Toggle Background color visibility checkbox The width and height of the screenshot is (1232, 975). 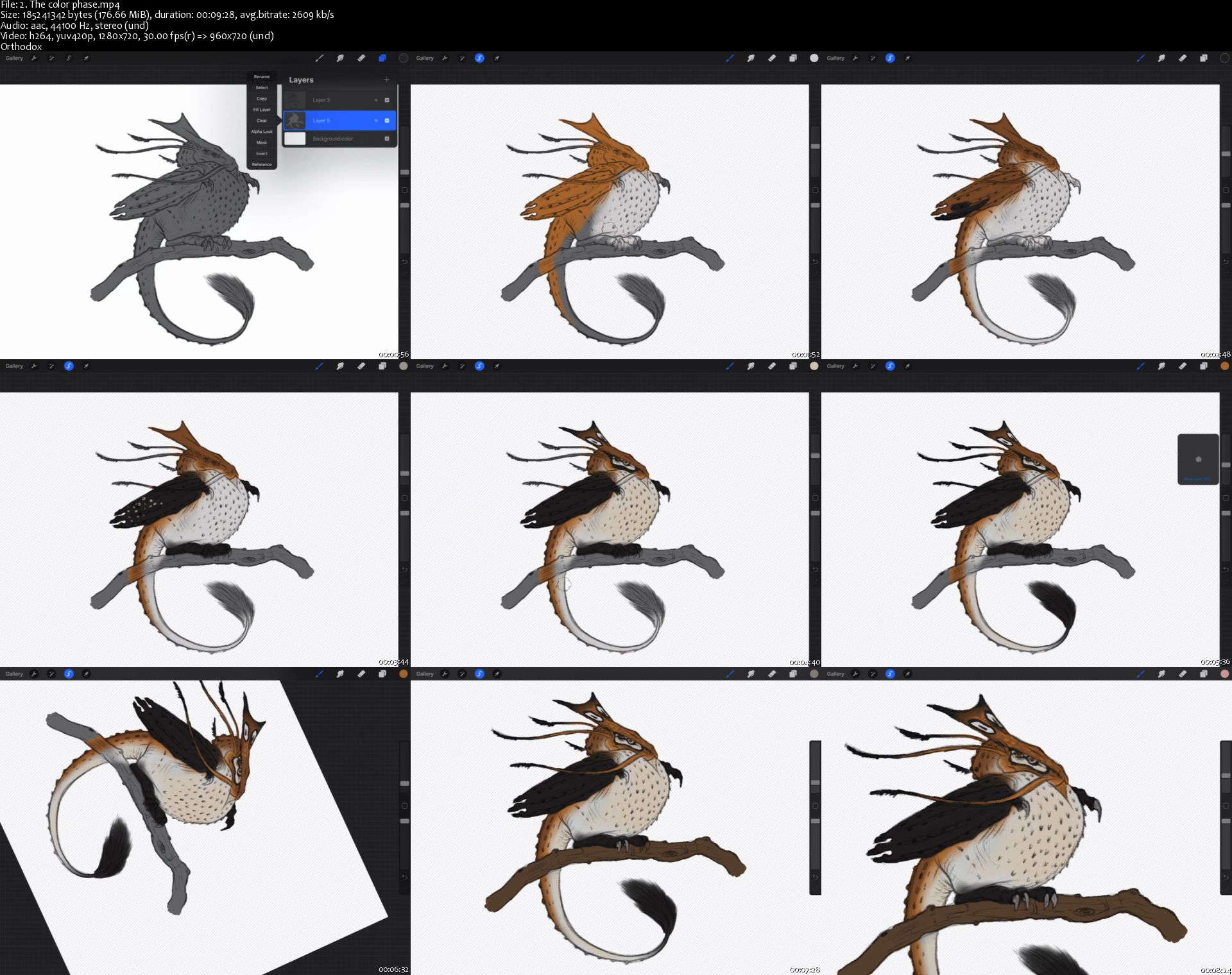(x=387, y=139)
